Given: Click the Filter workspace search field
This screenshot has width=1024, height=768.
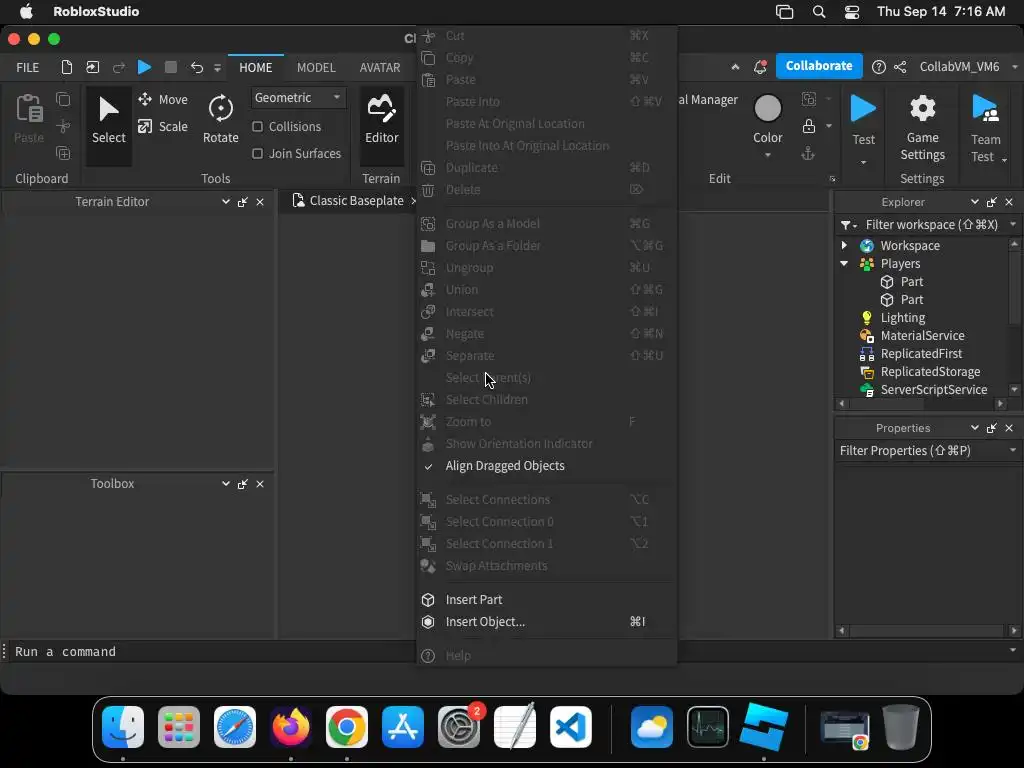Looking at the screenshot, I should point(932,225).
